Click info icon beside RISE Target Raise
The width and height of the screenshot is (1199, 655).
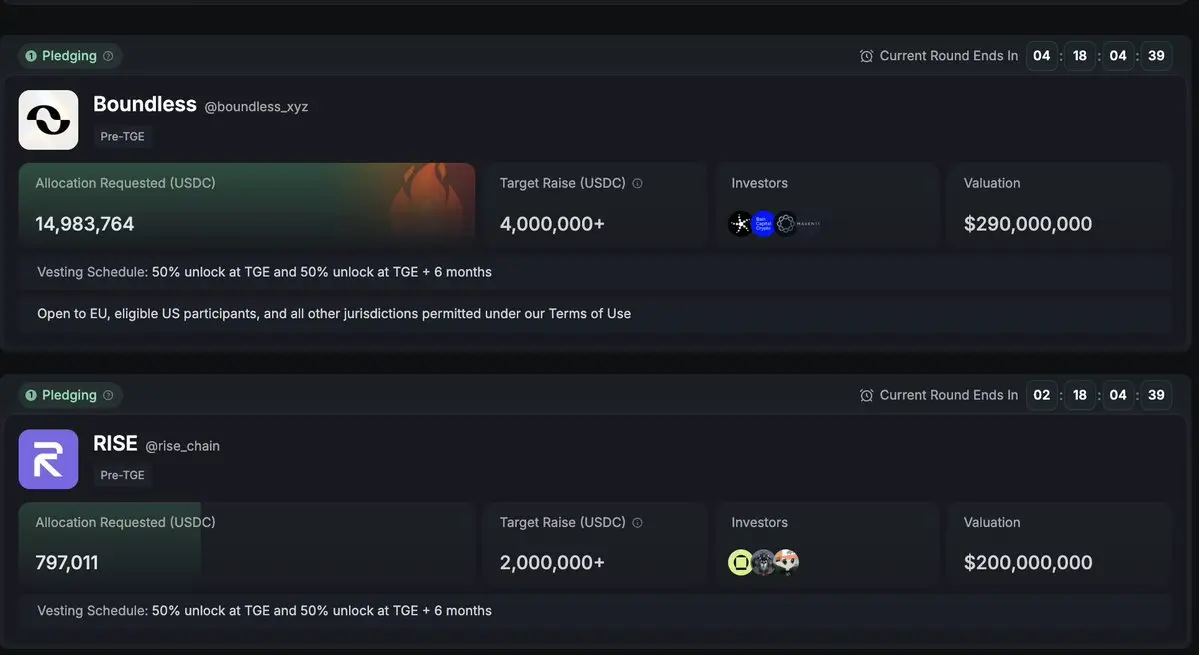click(x=637, y=523)
